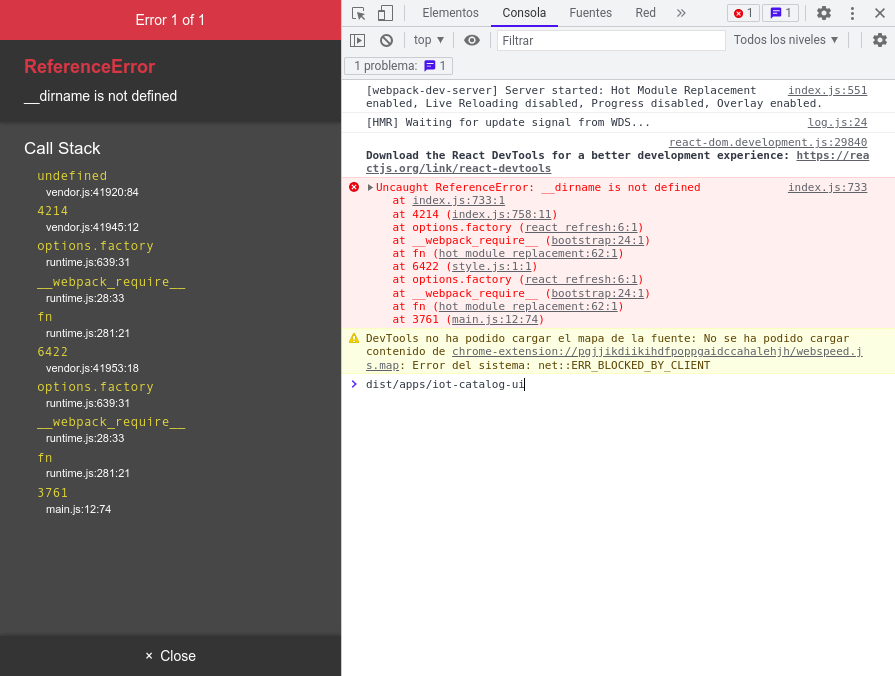Toggle the 1 problema badge
895x676 pixels.
(x=396, y=64)
